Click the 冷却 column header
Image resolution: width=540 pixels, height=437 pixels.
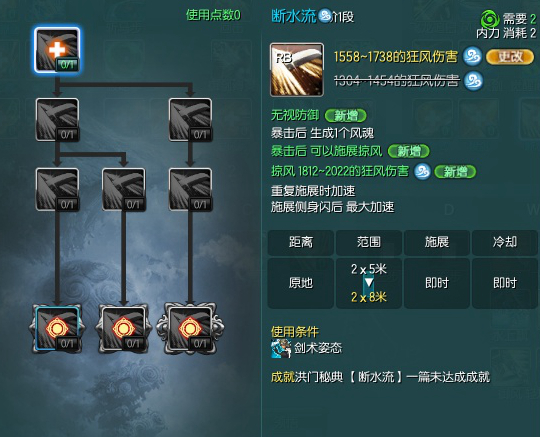[x=505, y=242]
